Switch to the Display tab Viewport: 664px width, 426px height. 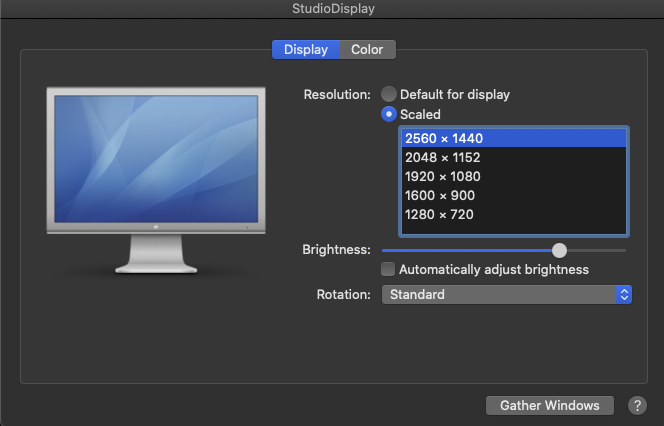pyautogui.click(x=306, y=50)
